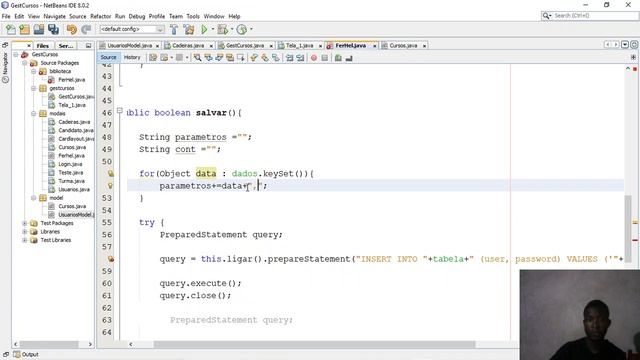Click the Comment icon in editor toolbar
This screenshot has height=360, width=640.
point(338,58)
